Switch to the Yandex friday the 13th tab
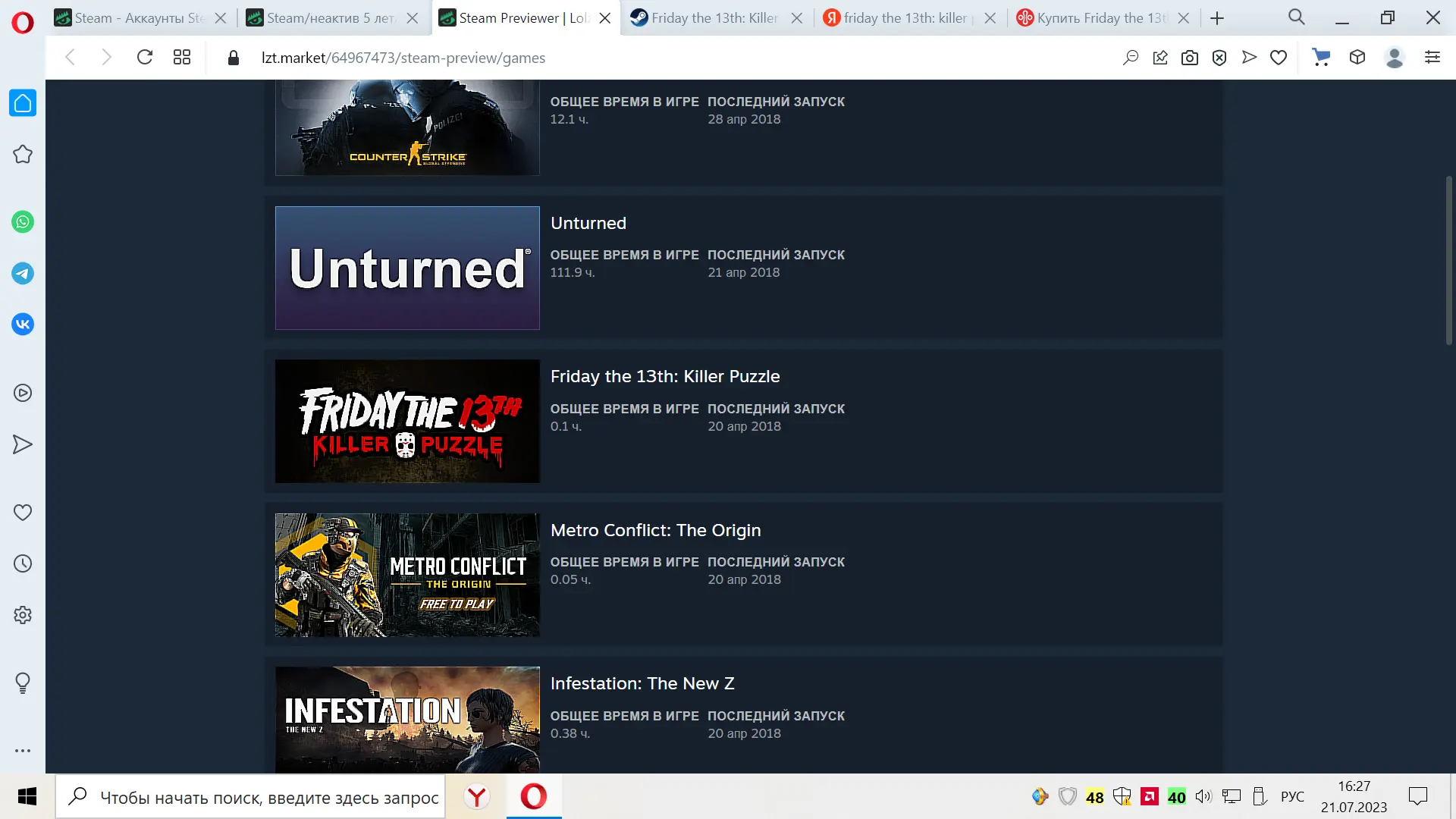 pyautogui.click(x=910, y=18)
